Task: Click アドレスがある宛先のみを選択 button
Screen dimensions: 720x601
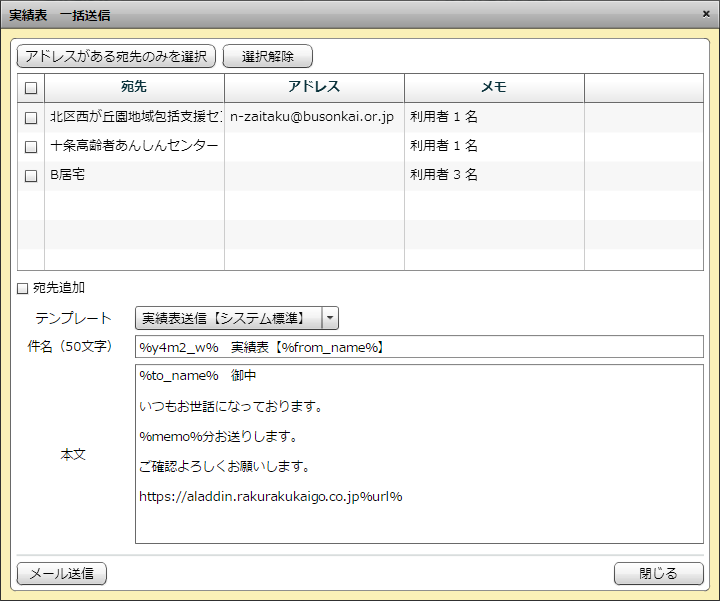Action: (x=117, y=56)
